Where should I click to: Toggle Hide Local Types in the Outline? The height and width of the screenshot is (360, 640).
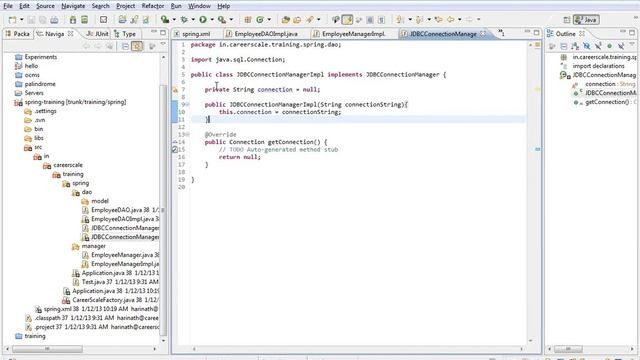[621, 47]
